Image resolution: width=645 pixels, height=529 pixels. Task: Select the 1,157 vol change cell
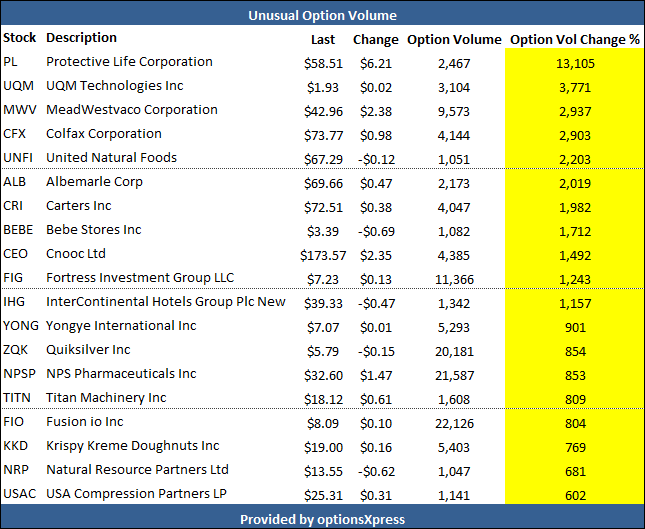tap(575, 304)
